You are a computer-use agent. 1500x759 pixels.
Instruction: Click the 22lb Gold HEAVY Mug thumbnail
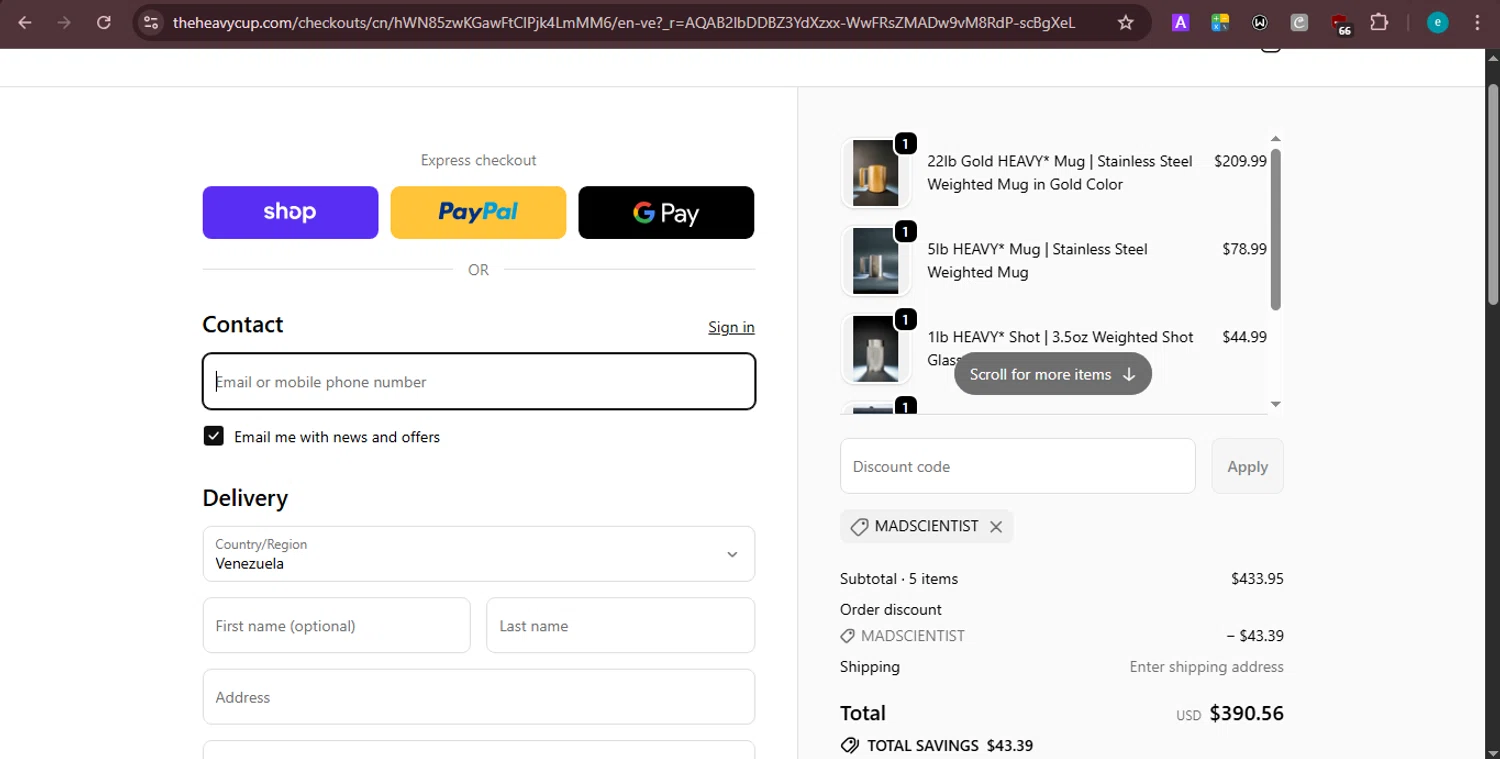876,173
